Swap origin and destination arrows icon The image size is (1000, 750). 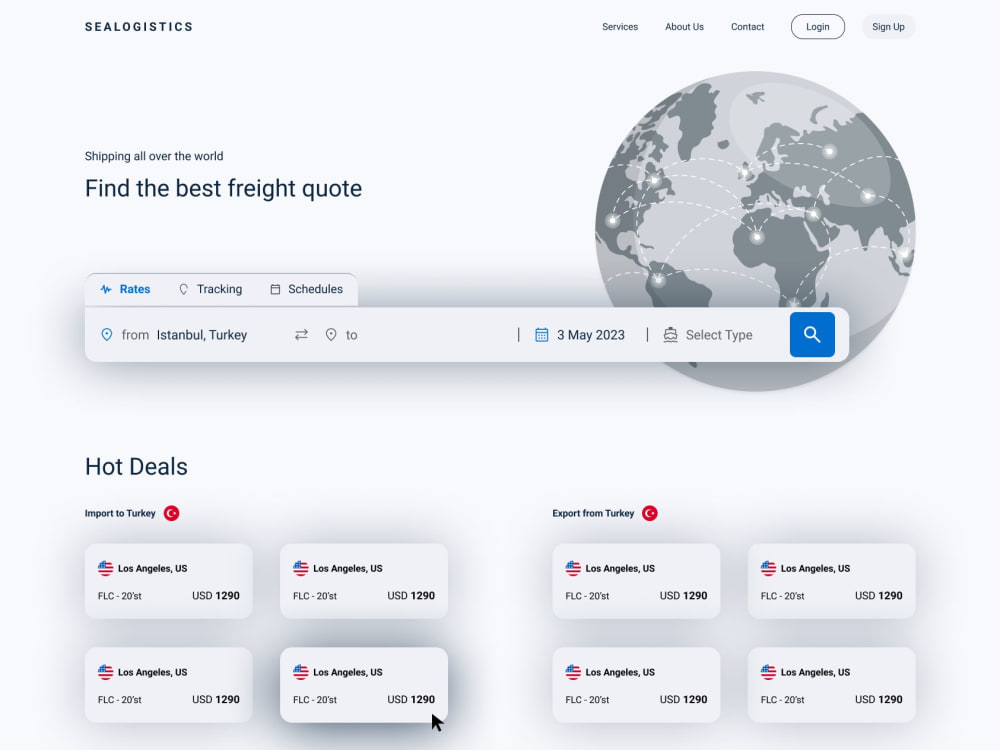coord(301,334)
